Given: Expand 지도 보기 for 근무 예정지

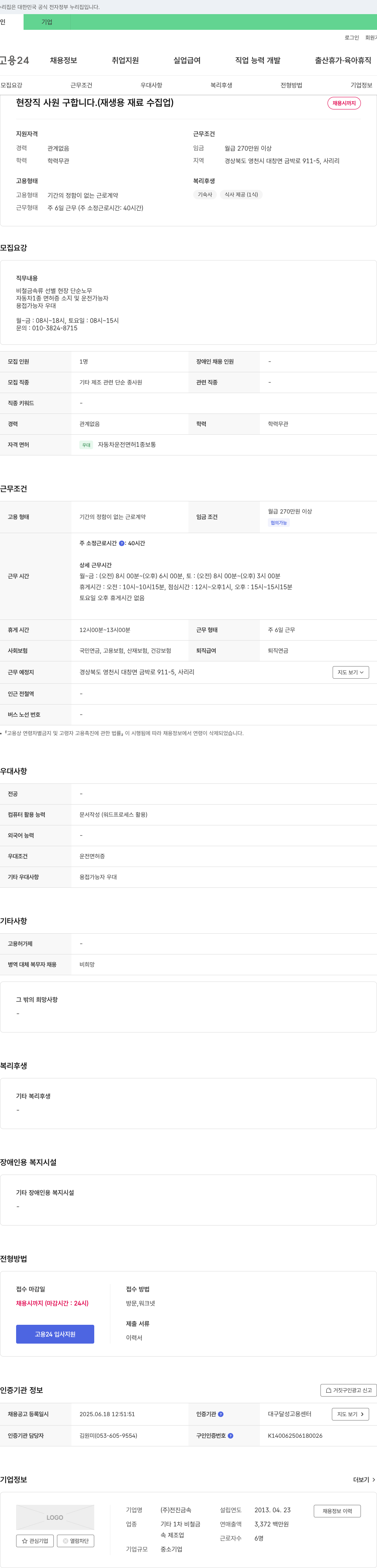Looking at the screenshot, I should click(x=351, y=672).
